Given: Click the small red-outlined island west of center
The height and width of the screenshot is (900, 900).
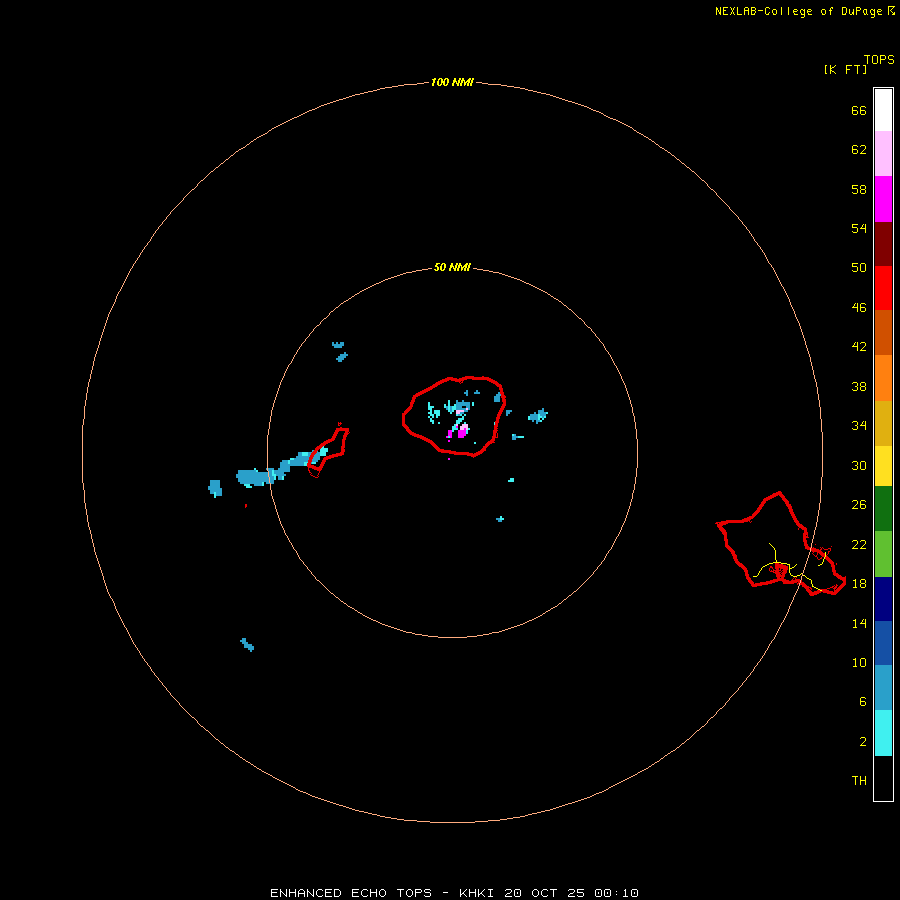Looking at the screenshot, I should [x=328, y=451].
